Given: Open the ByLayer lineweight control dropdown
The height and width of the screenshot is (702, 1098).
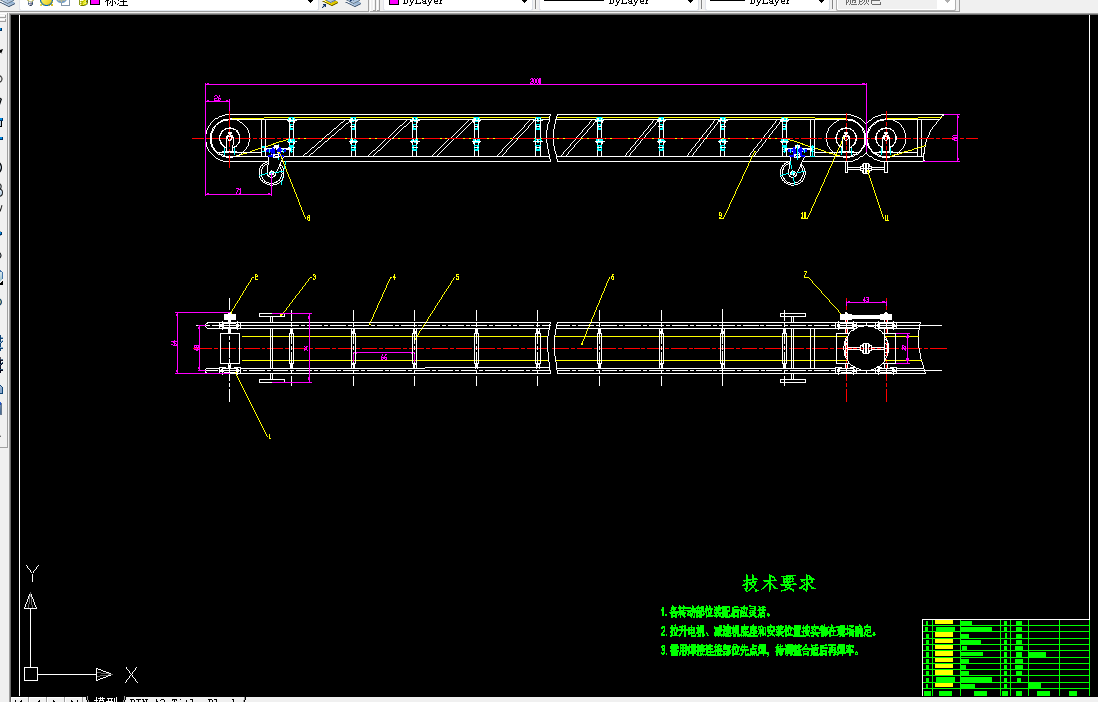Looking at the screenshot, I should click(821, 3).
